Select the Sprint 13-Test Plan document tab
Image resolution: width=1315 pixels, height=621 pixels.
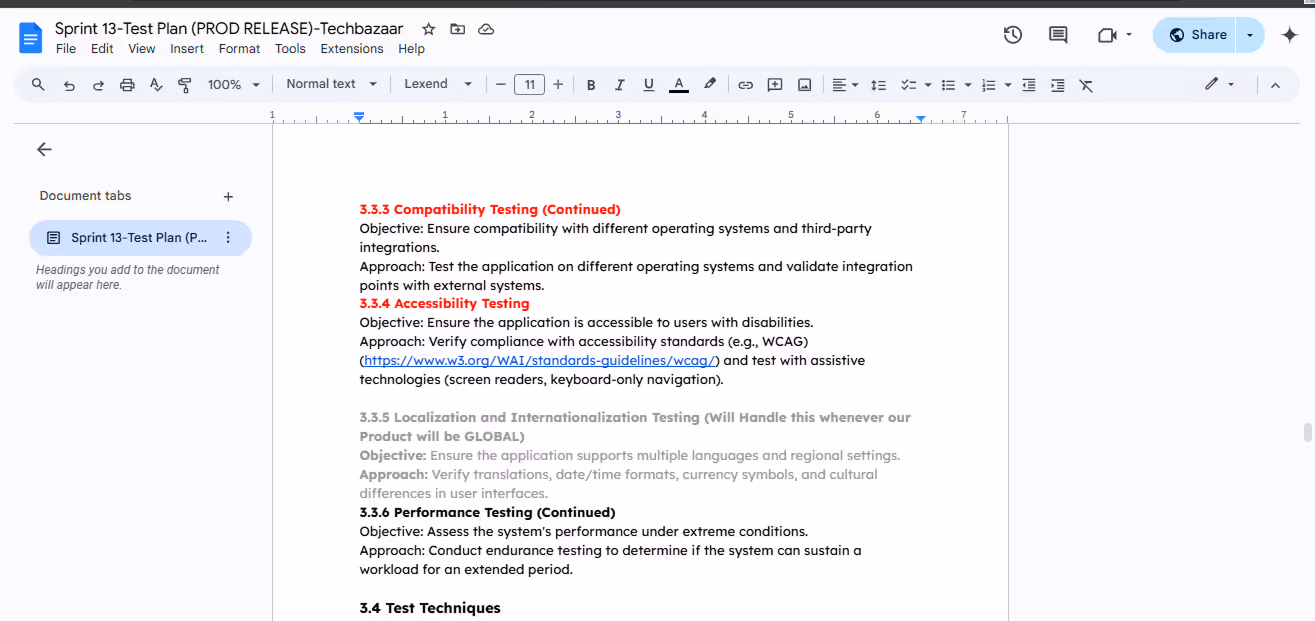(x=140, y=238)
